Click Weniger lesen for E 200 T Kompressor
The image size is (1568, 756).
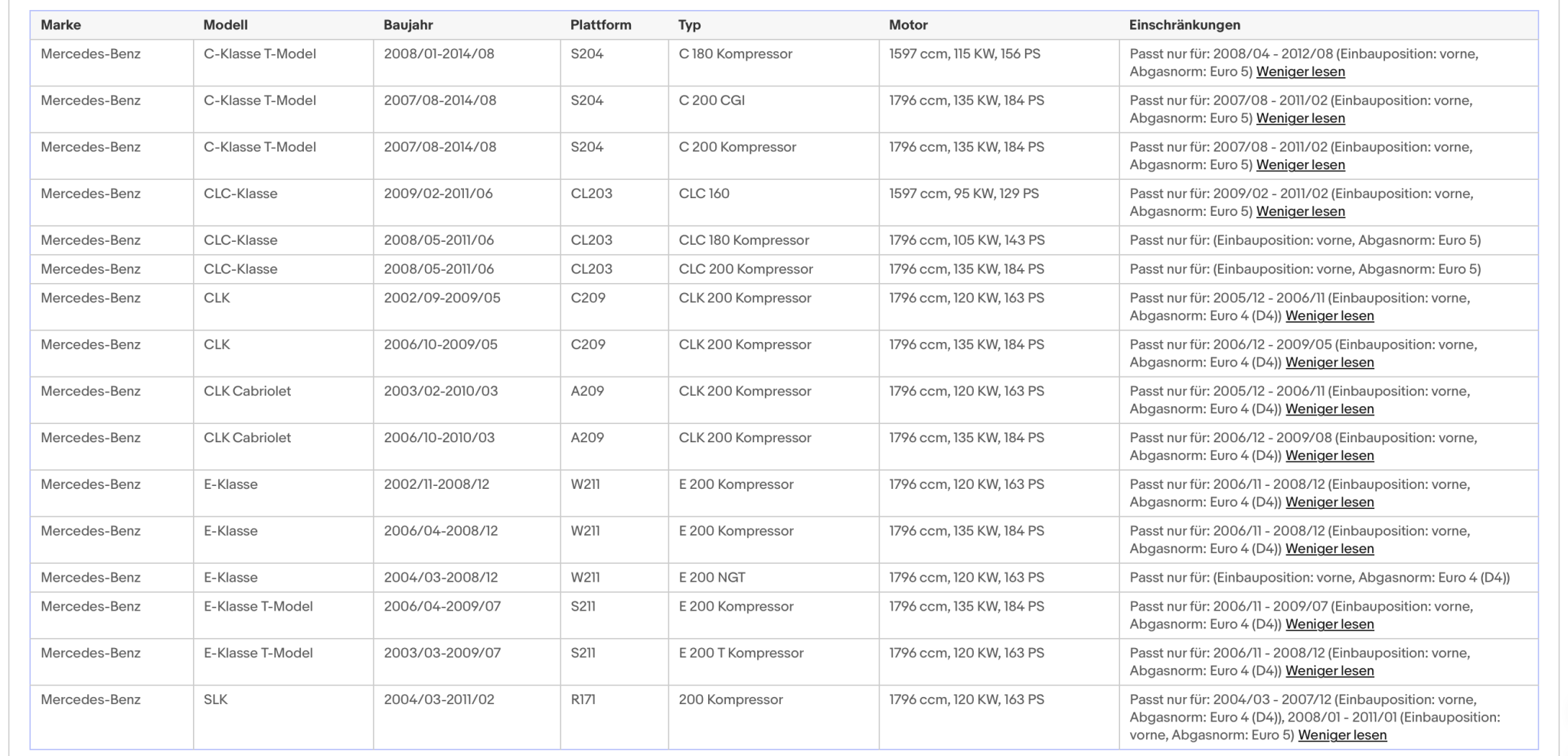point(1329,671)
